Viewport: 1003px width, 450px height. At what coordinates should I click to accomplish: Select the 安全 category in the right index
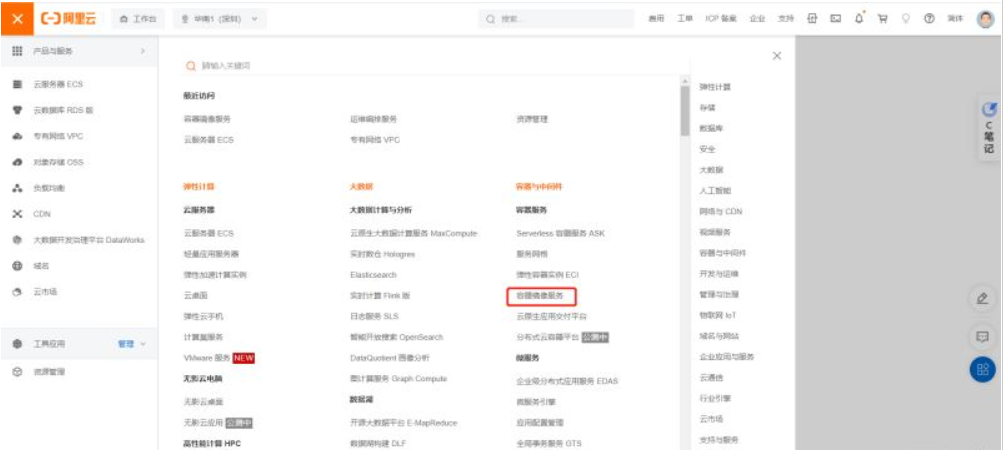pyautogui.click(x=707, y=149)
